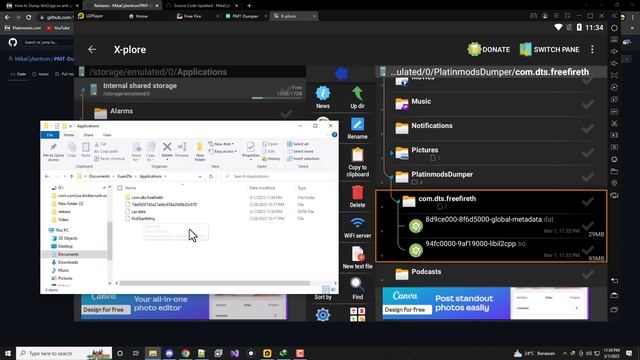Create a New text file in X-plore
Viewport: 640px width, 360px height.
coord(357,257)
